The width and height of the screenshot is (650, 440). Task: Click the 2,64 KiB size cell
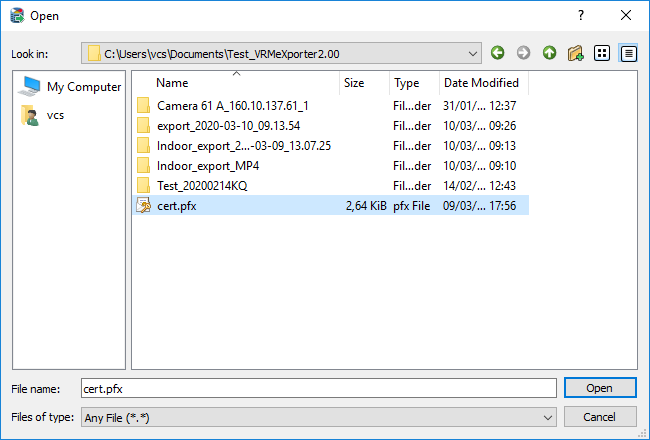(x=366, y=206)
